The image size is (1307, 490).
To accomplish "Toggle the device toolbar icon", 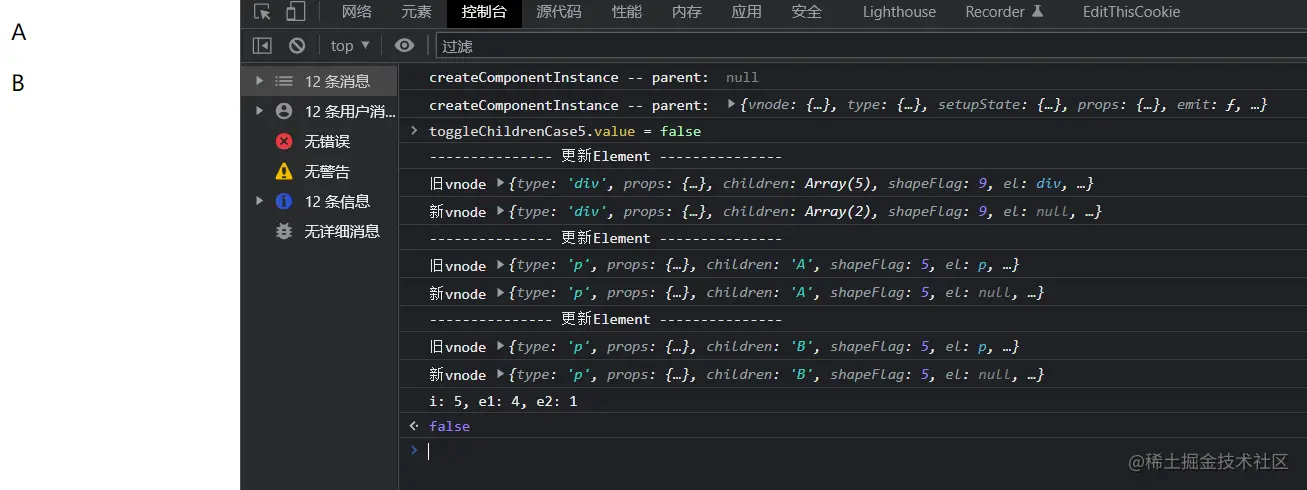I will click(295, 12).
